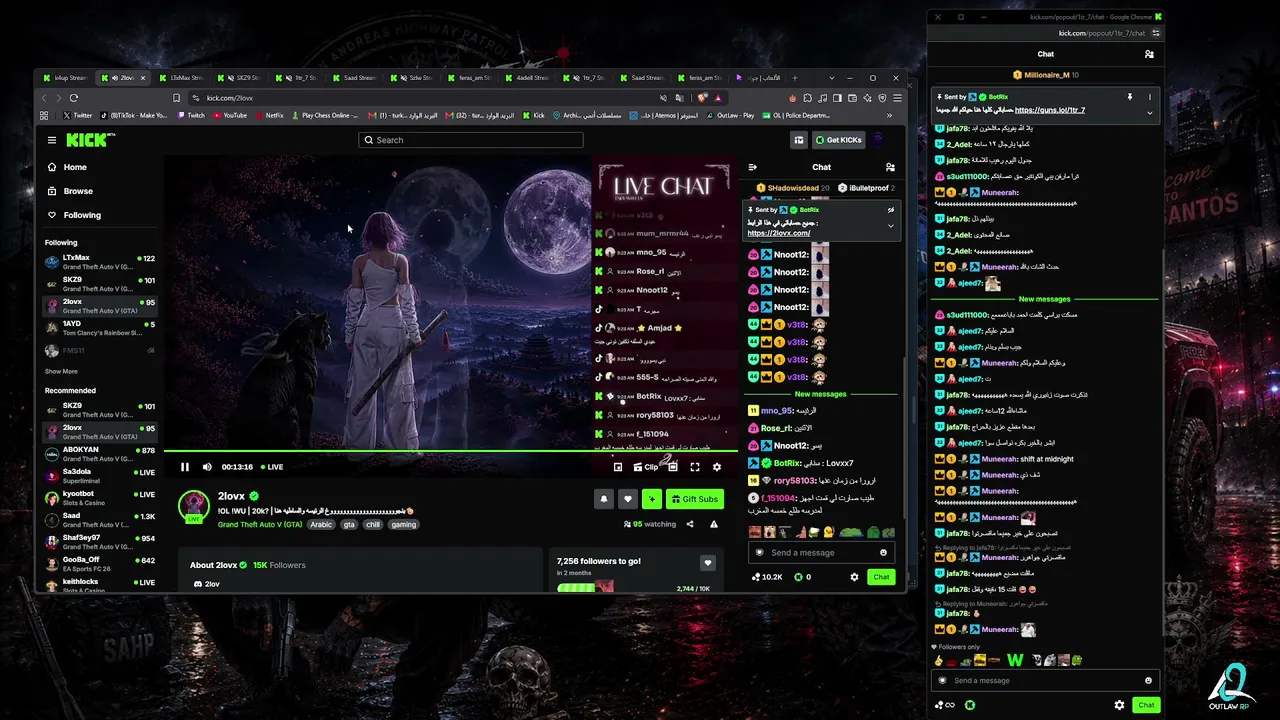
Task: Open browser tab search dropdown
Action: [831, 77]
